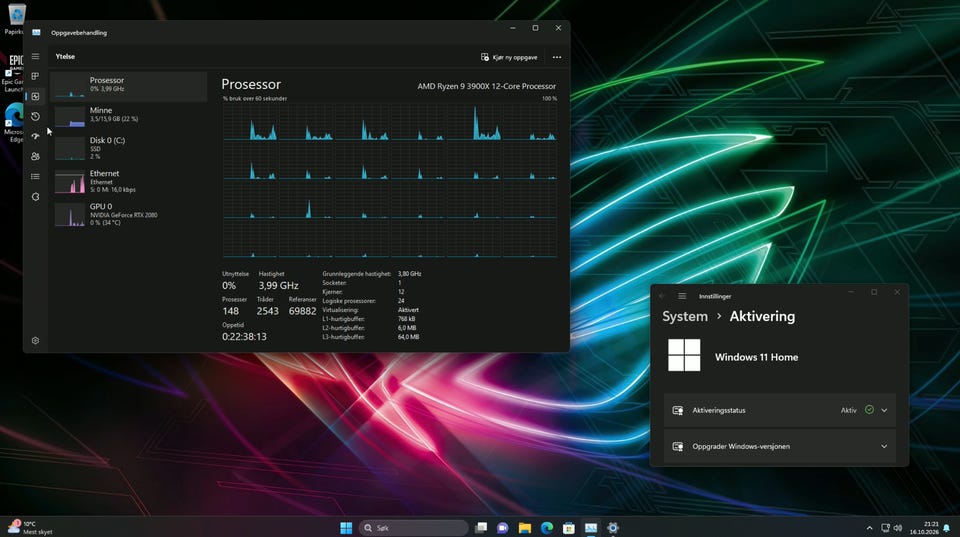Expand 'Oppgrader Windows-versjonen' section
This screenshot has width=960, height=537.
[x=779, y=446]
